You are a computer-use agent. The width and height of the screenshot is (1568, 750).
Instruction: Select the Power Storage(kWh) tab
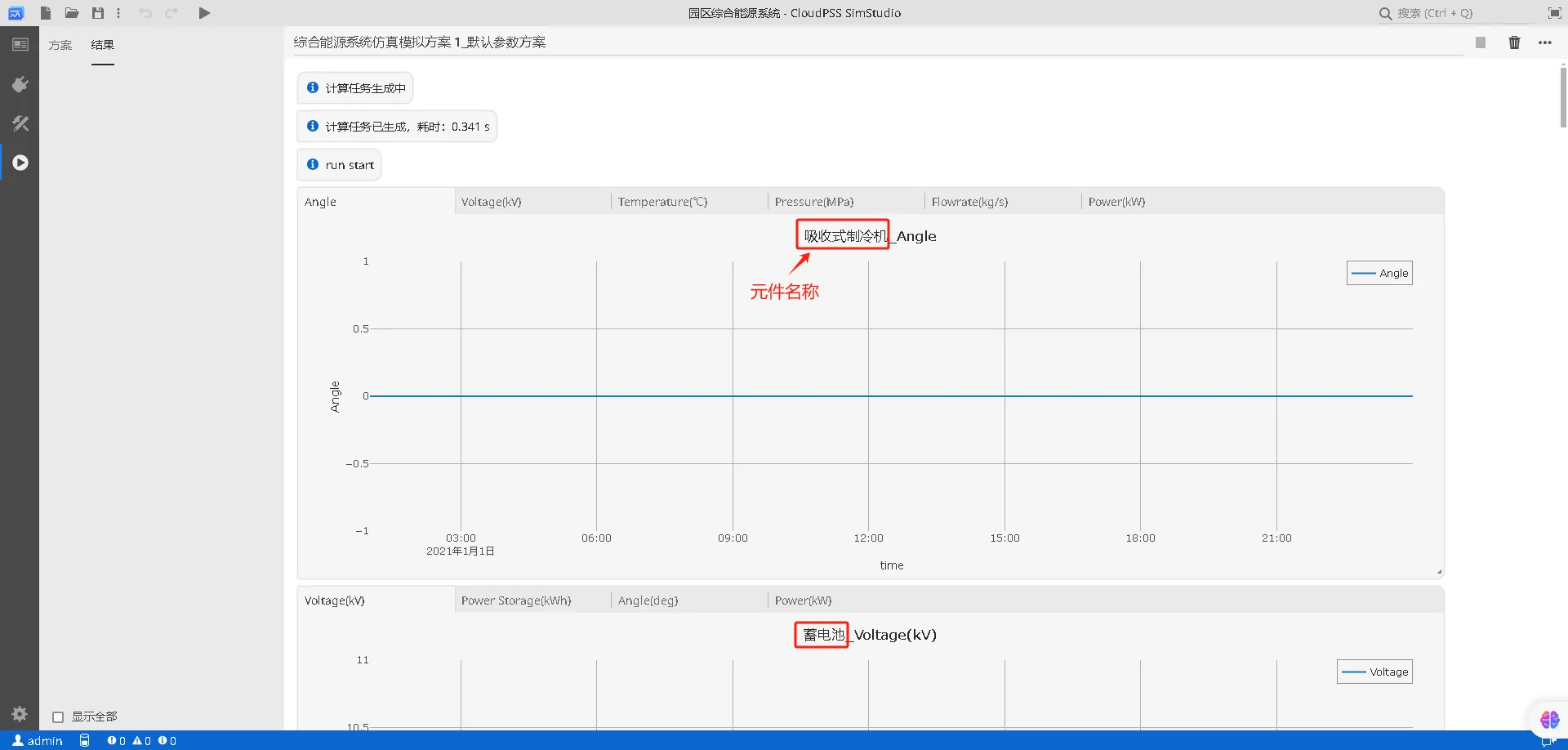pos(532,600)
